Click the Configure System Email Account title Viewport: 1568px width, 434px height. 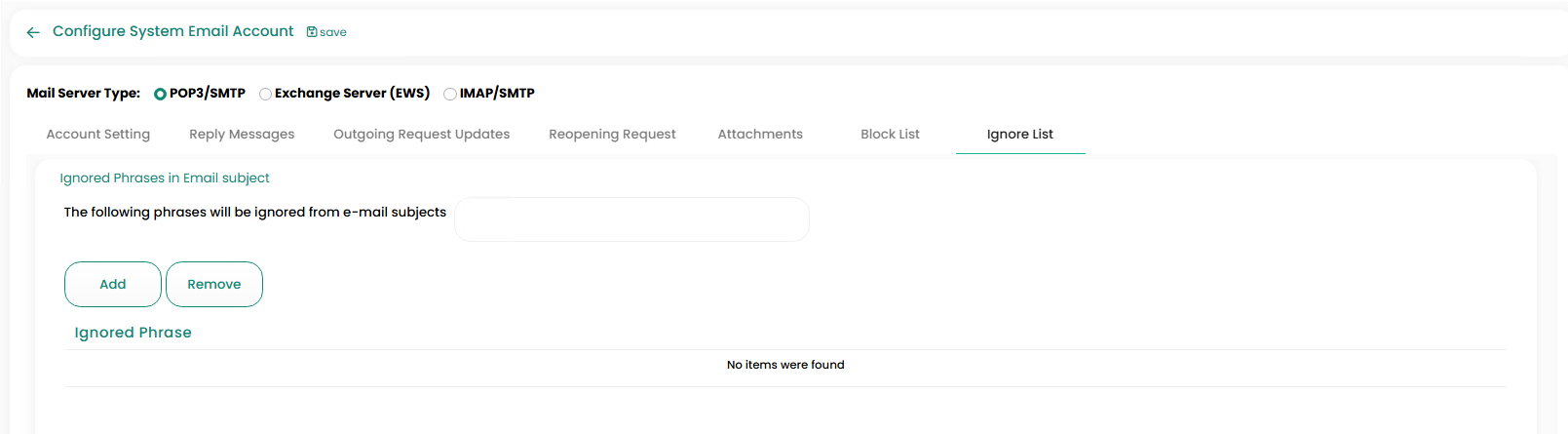[x=172, y=31]
